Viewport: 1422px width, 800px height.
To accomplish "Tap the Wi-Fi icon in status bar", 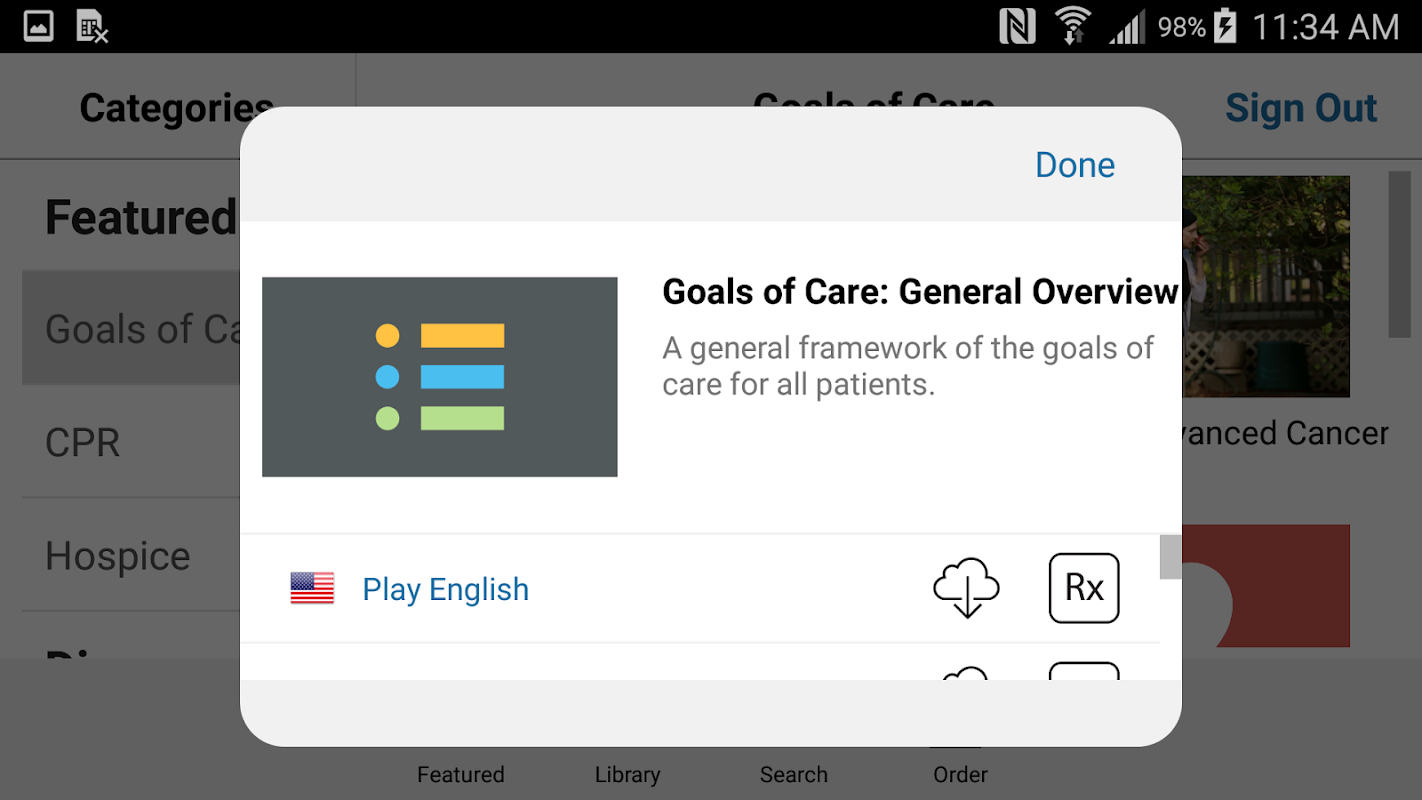I will click(x=1072, y=26).
